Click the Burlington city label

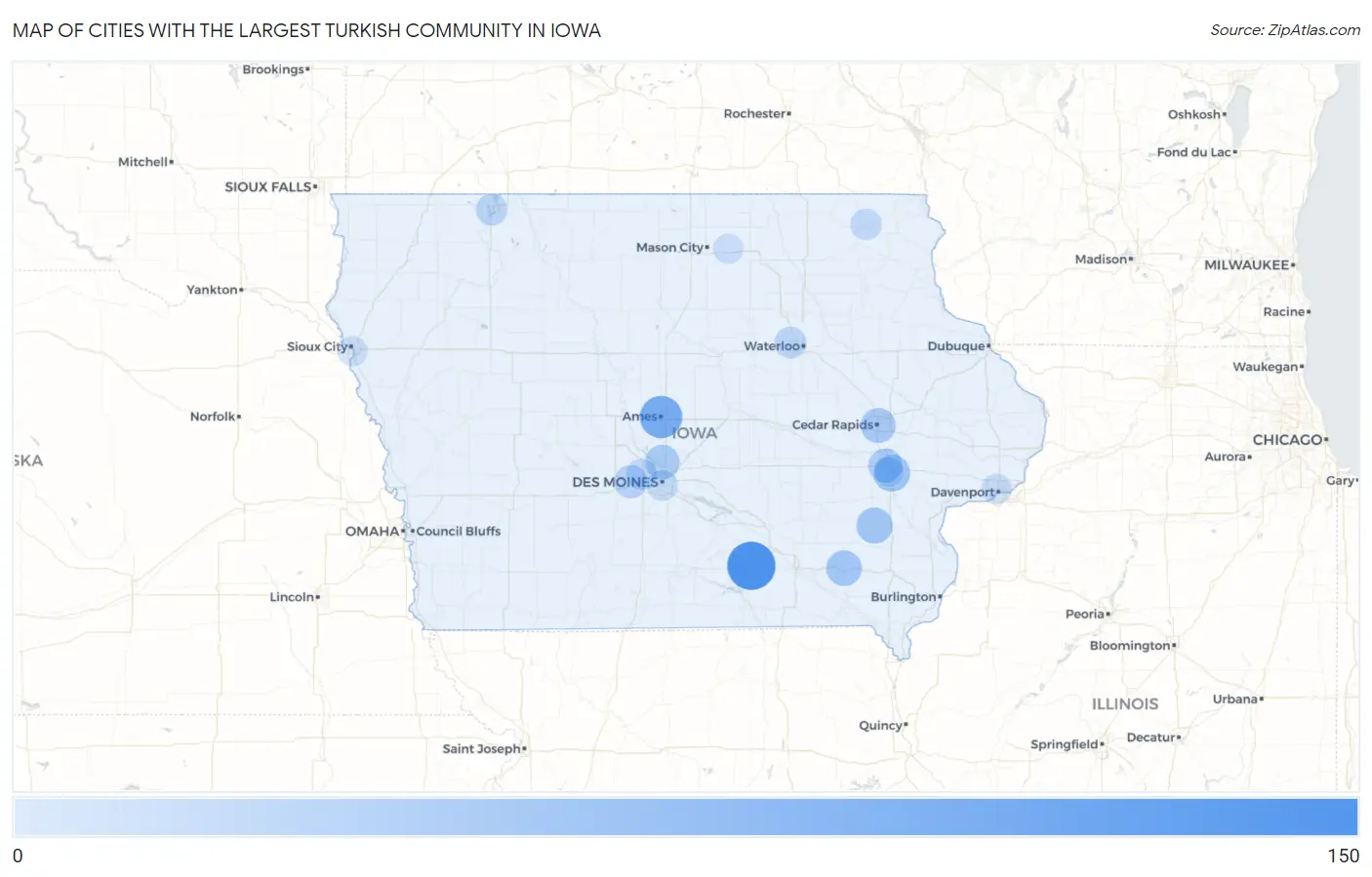click(904, 597)
